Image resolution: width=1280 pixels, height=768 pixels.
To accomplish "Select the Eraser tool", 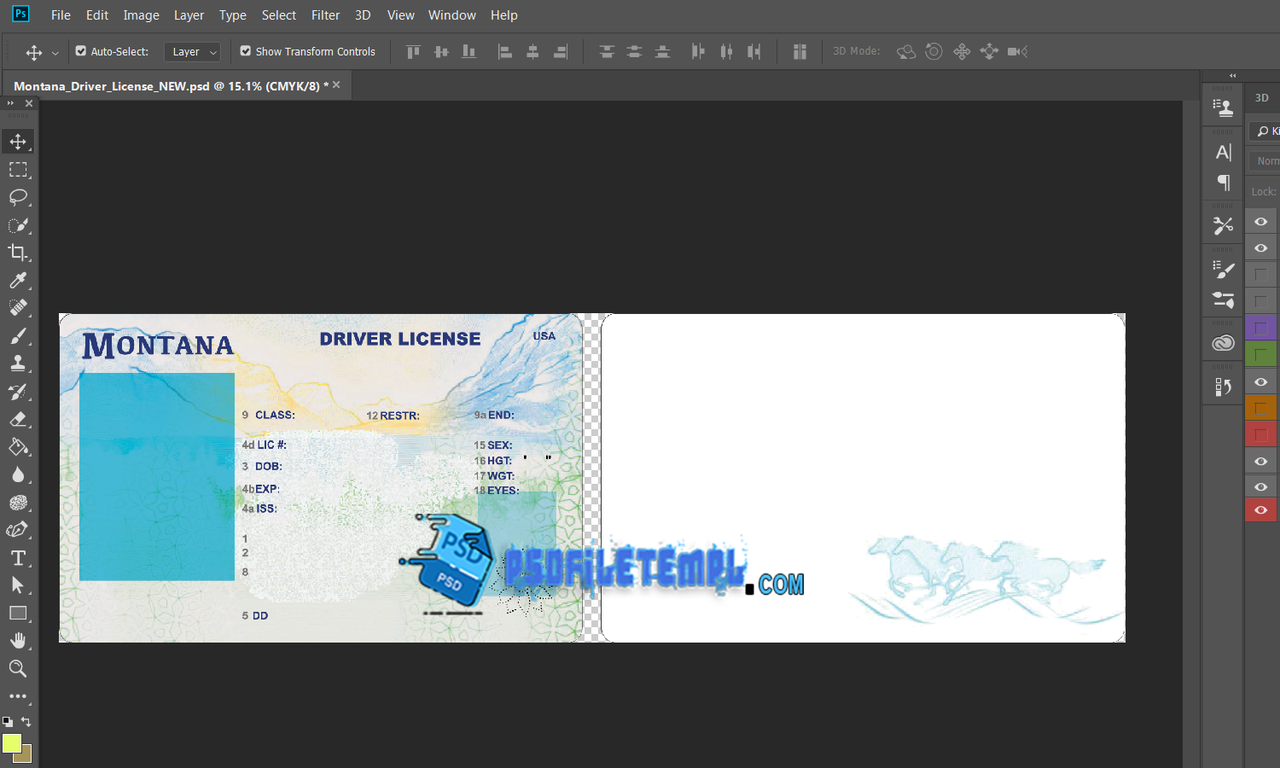I will pyautogui.click(x=18, y=419).
